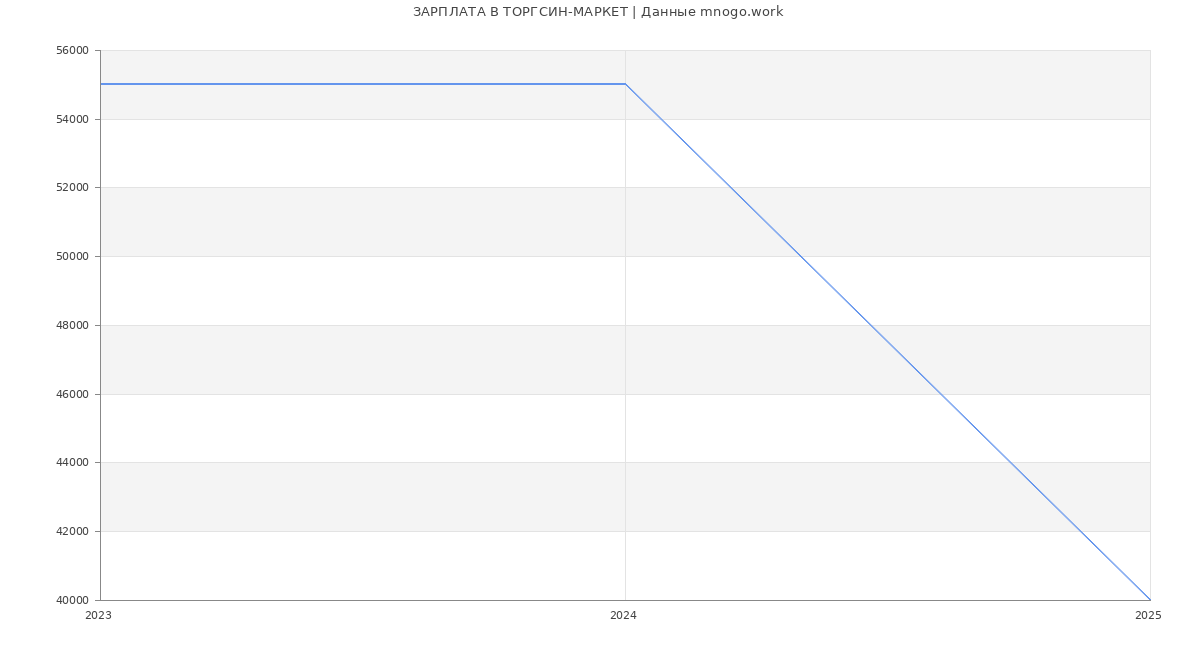
Task: Click the mnogo.work text in the title
Action: (x=741, y=12)
